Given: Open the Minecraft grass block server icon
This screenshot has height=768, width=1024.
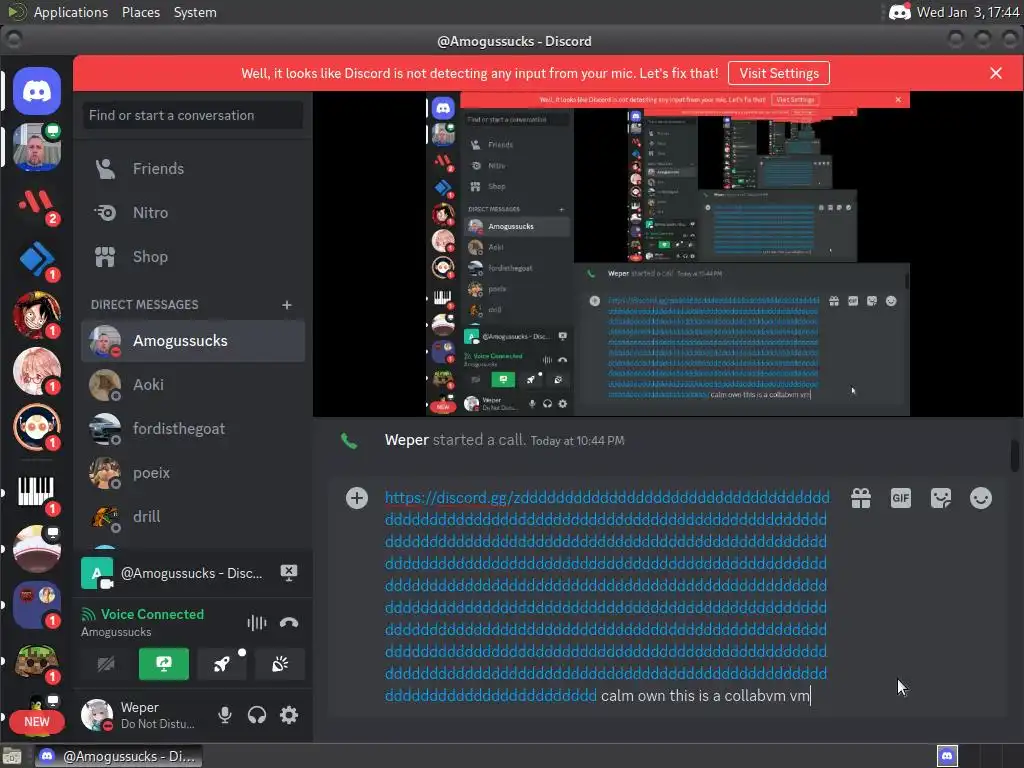Looking at the screenshot, I should (37, 662).
